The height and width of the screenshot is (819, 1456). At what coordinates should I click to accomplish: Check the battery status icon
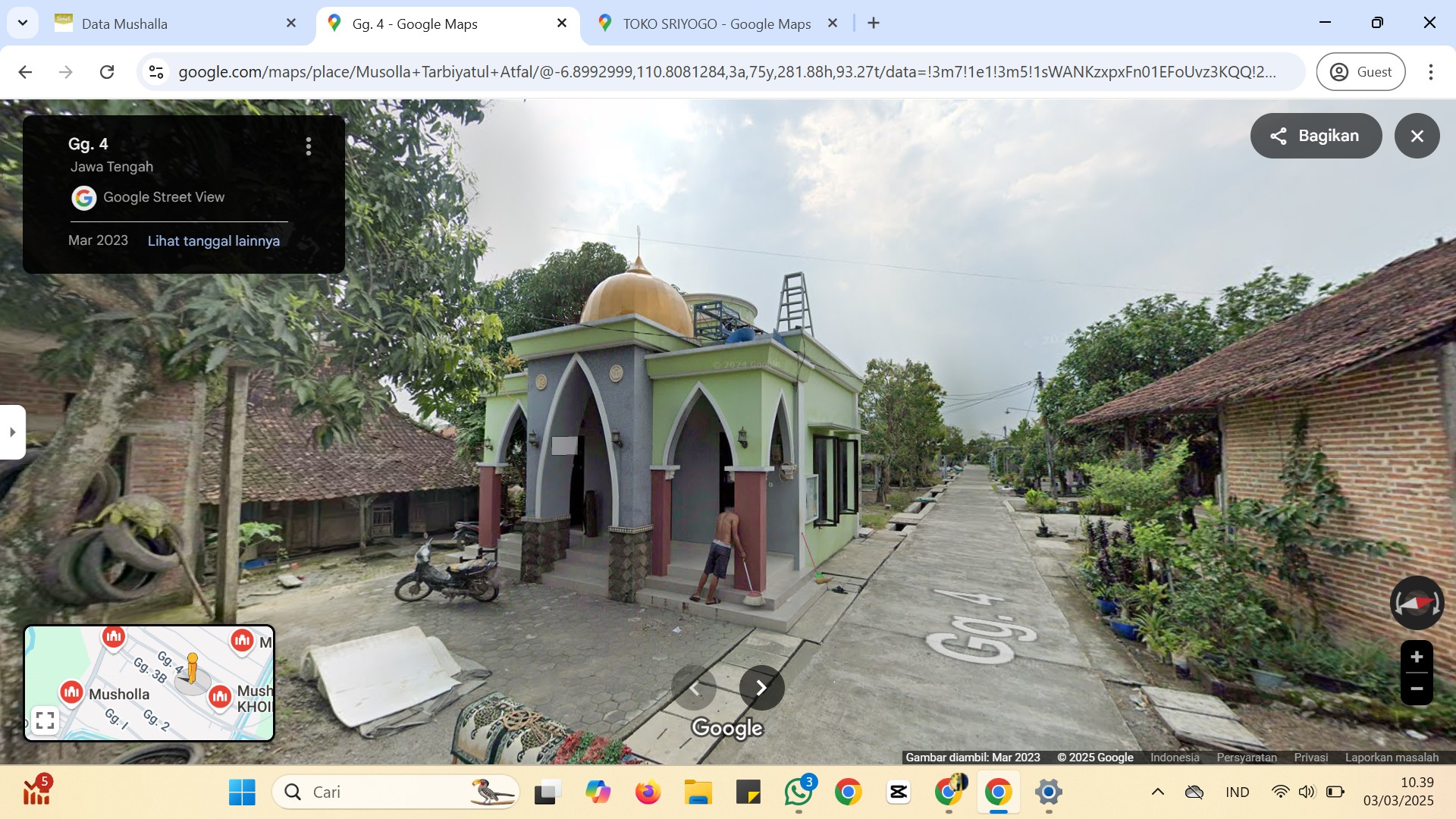(x=1335, y=792)
